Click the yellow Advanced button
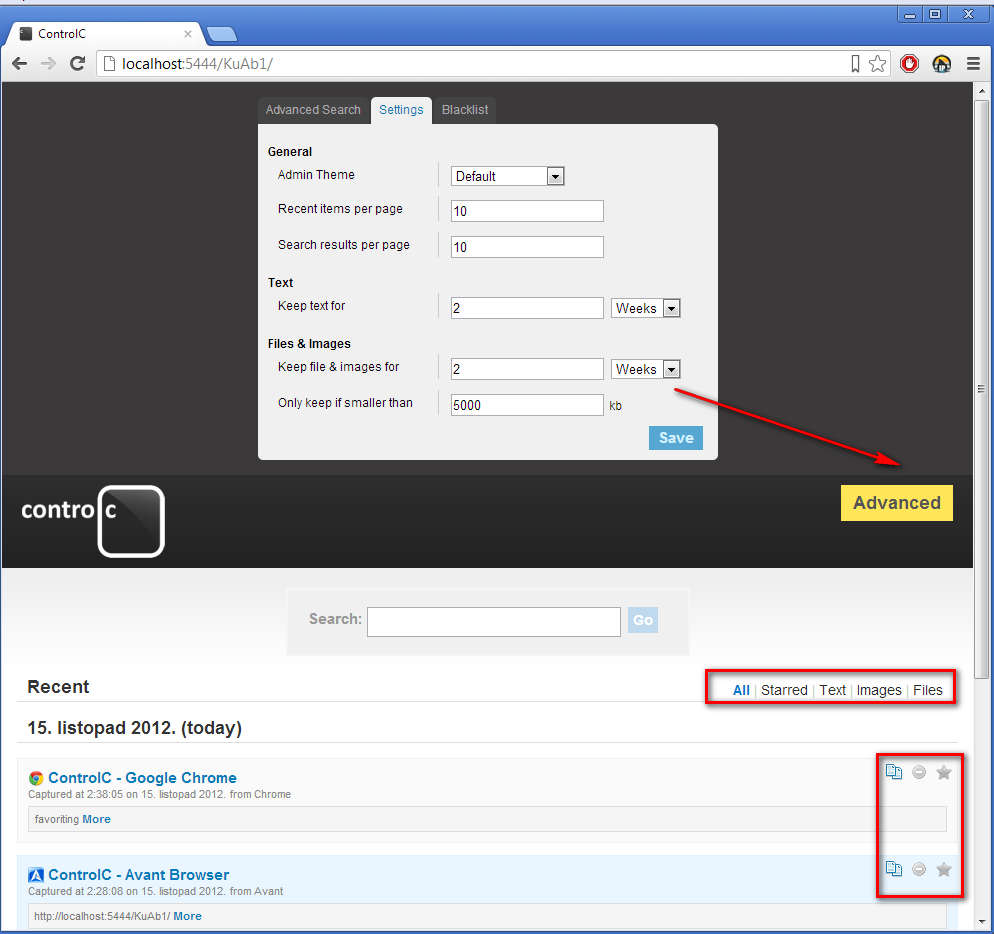The image size is (994, 934). point(896,503)
